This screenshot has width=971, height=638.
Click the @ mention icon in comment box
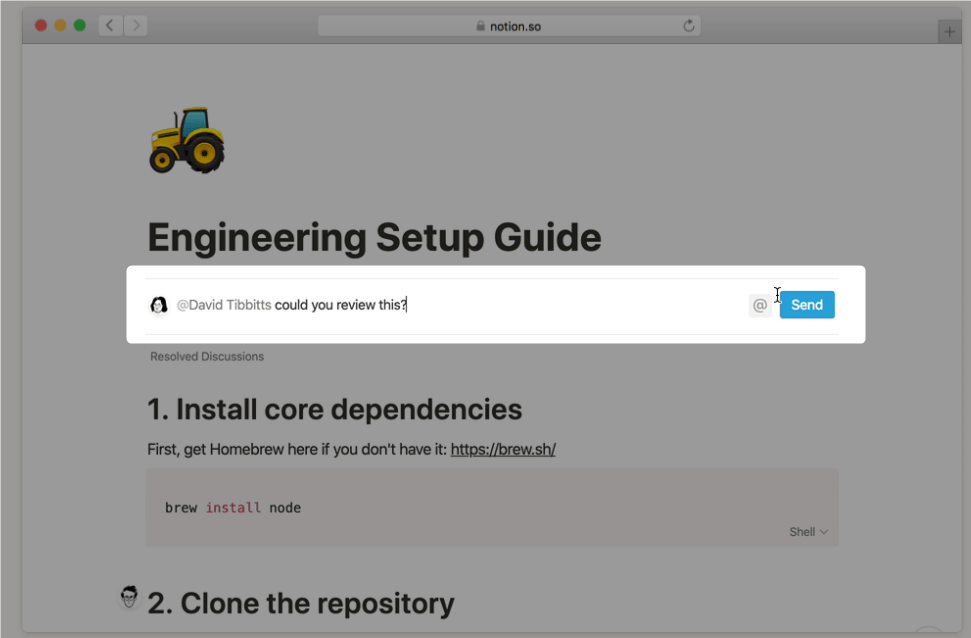coord(760,305)
